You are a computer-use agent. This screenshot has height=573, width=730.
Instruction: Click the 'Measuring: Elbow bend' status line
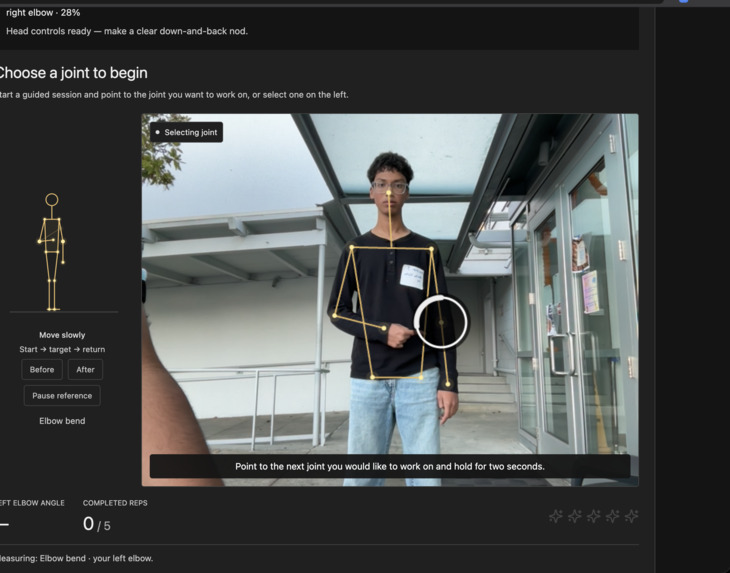pos(76,559)
